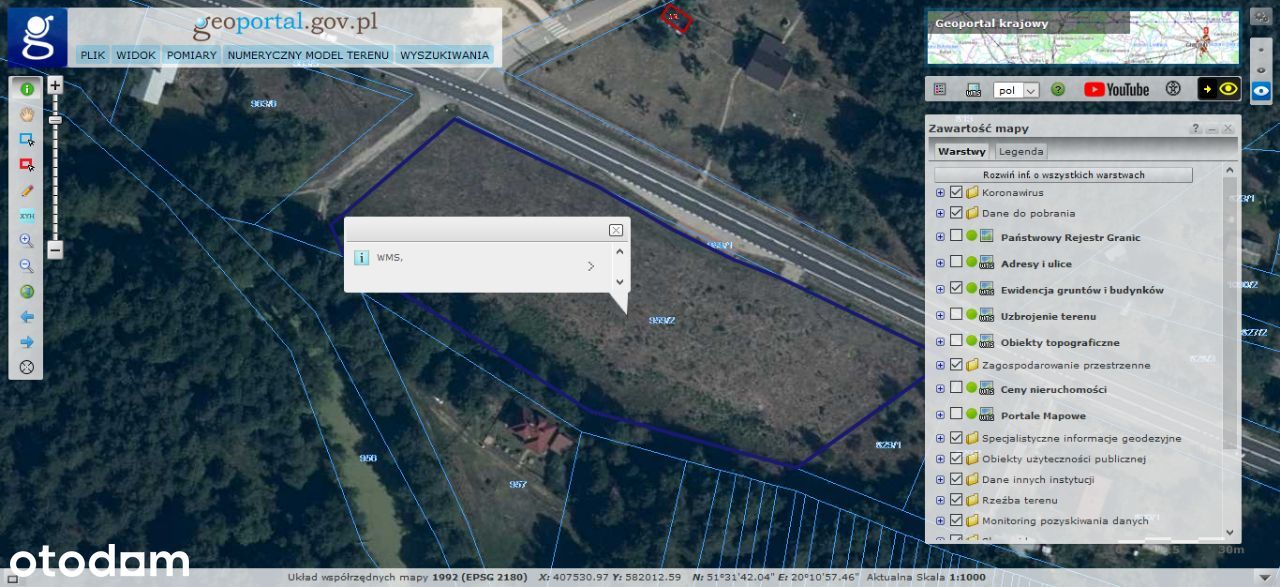
Task: Expand Państwowy Rejestr Granic node
Action: (x=940, y=237)
